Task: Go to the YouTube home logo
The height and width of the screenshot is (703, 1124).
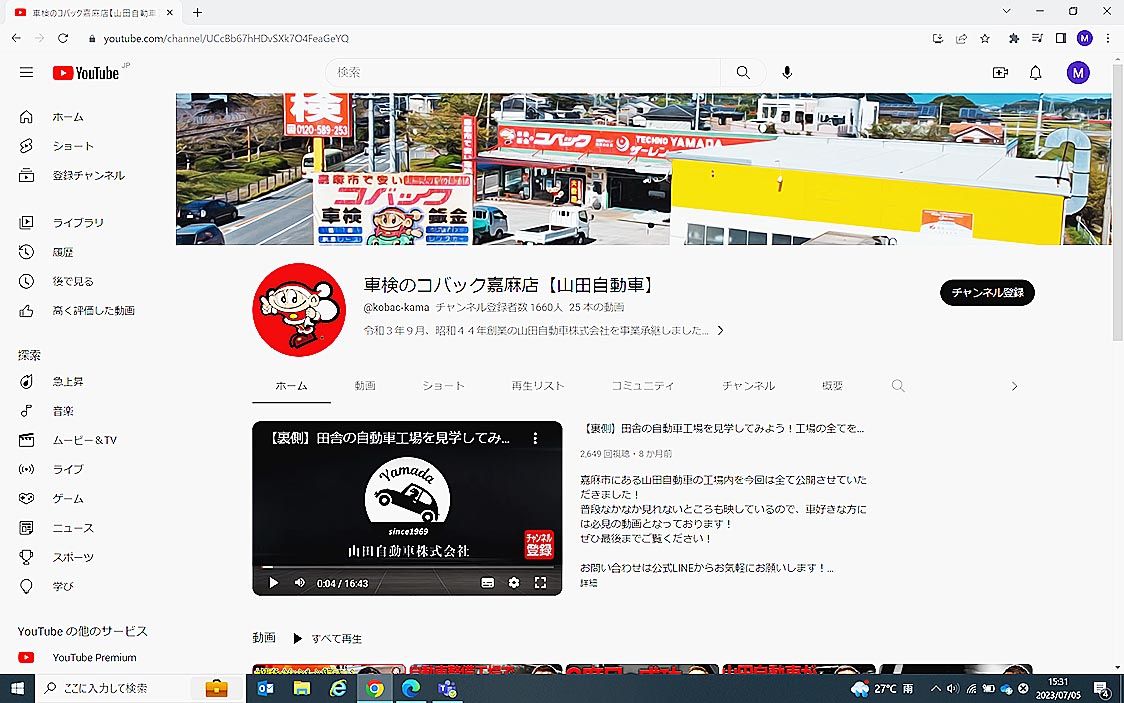Action: [86, 73]
